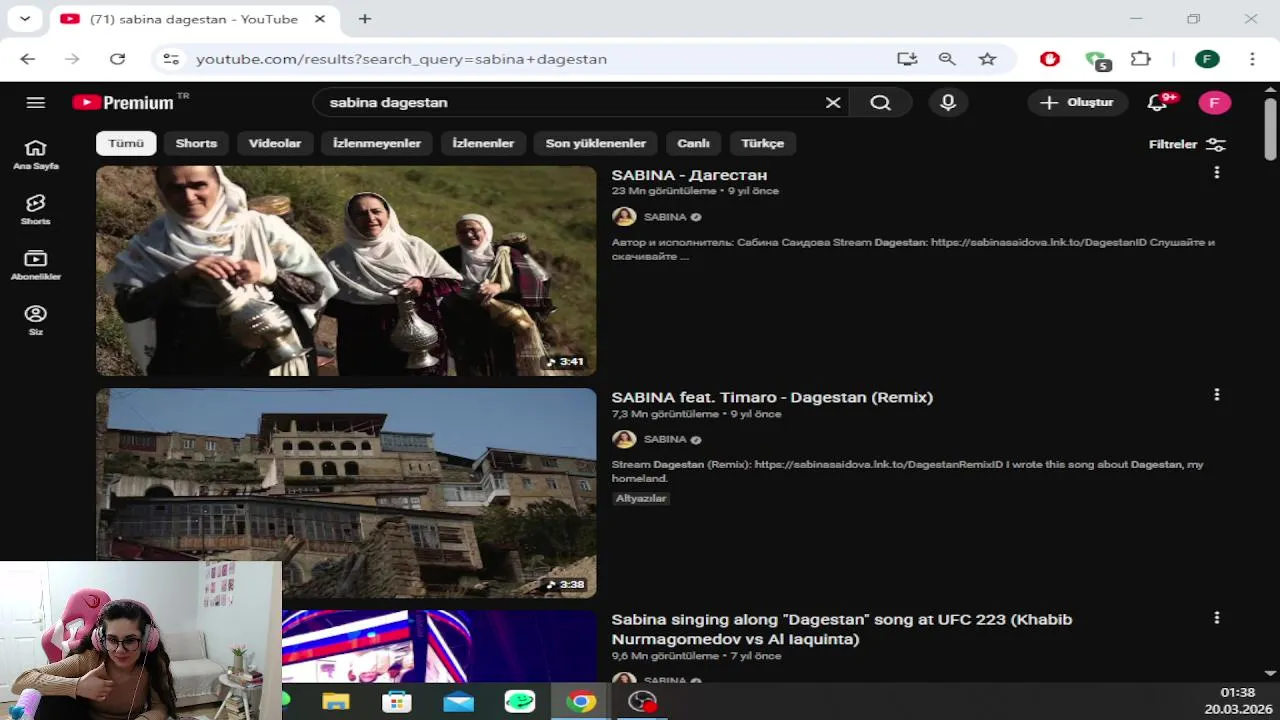
Task: Open SABINA feat. Timaro - Dagestan (Remix) title
Action: (x=772, y=397)
